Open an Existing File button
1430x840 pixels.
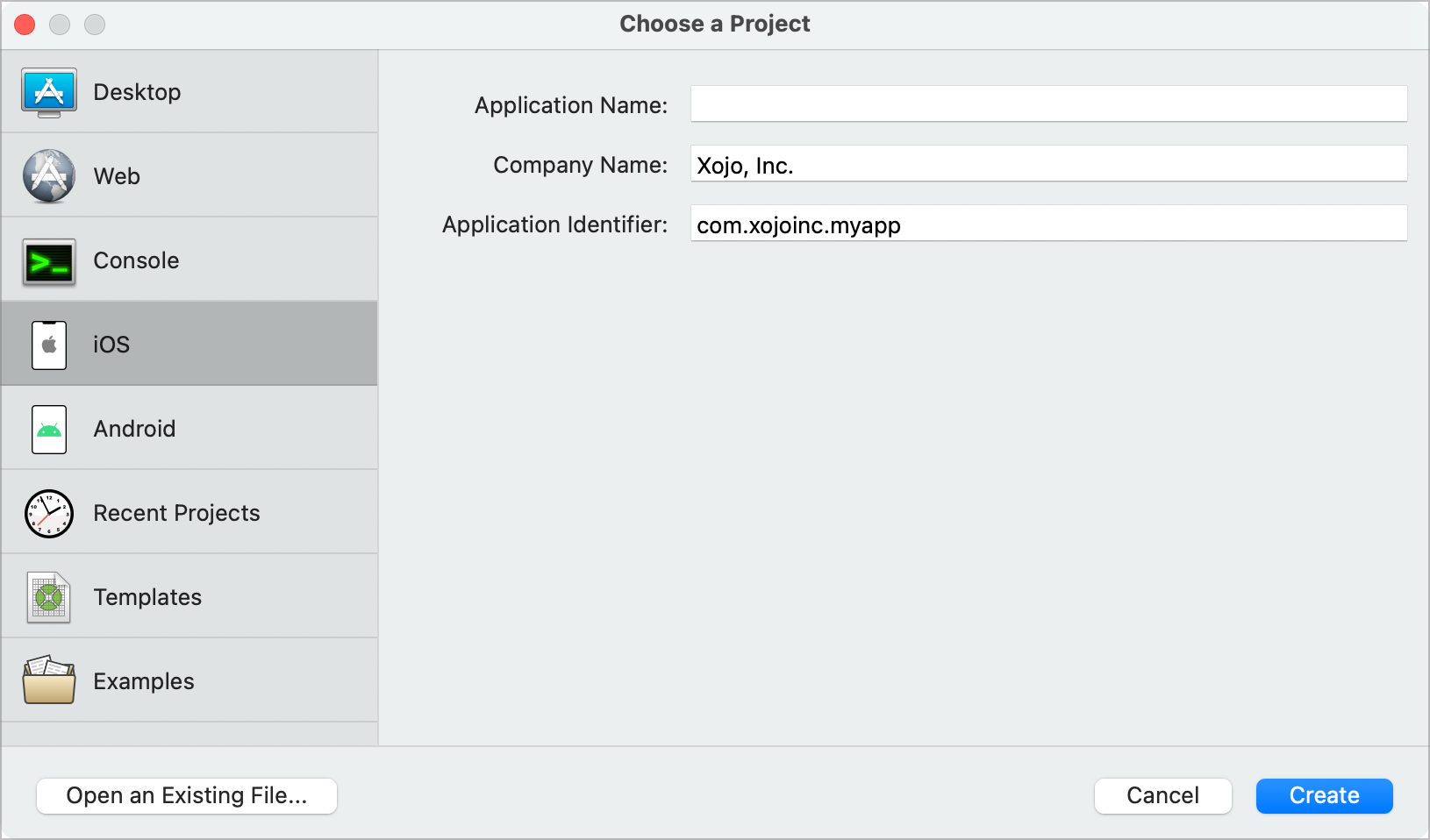tap(187, 796)
